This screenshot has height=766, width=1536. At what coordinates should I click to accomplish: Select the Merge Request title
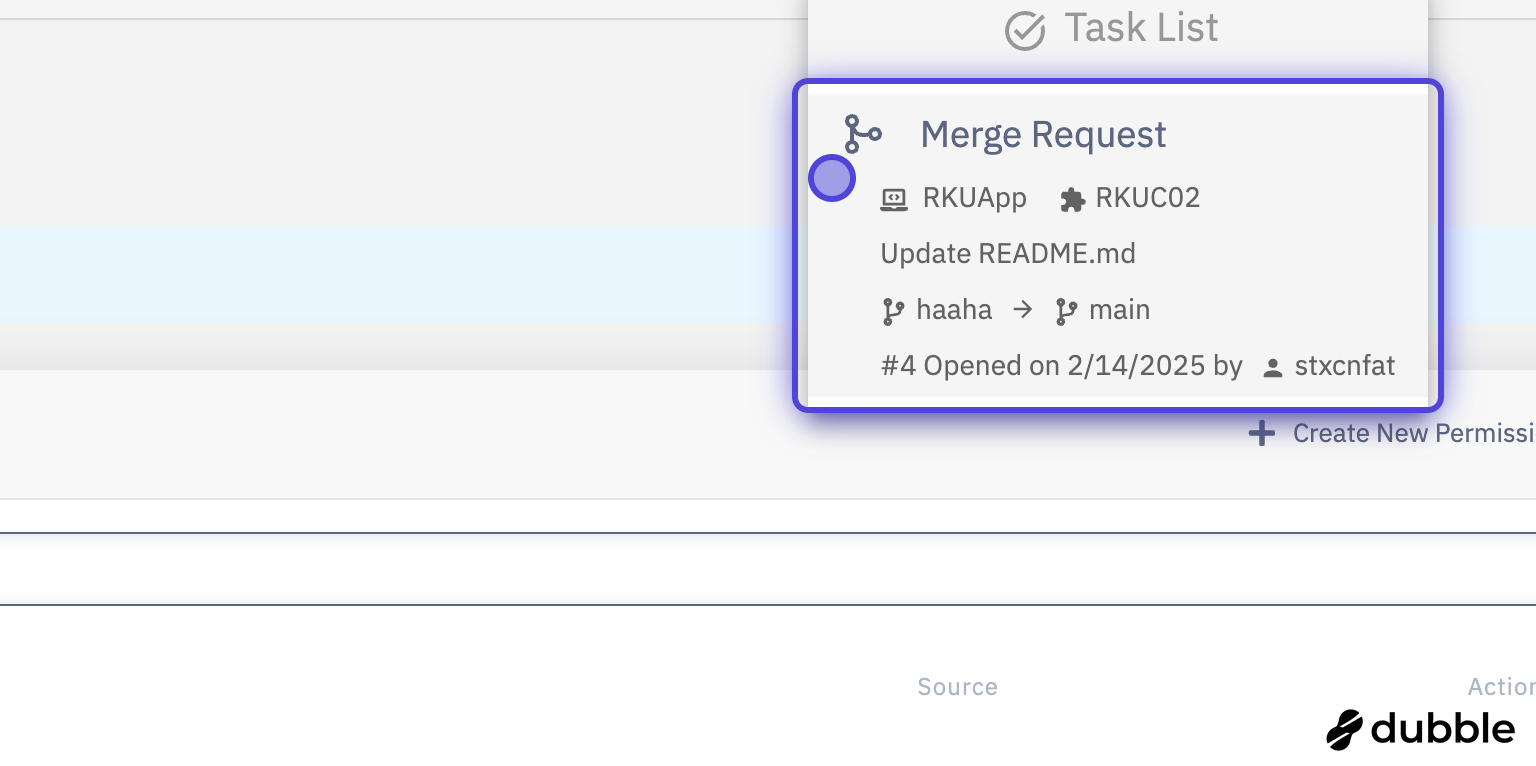point(1043,134)
